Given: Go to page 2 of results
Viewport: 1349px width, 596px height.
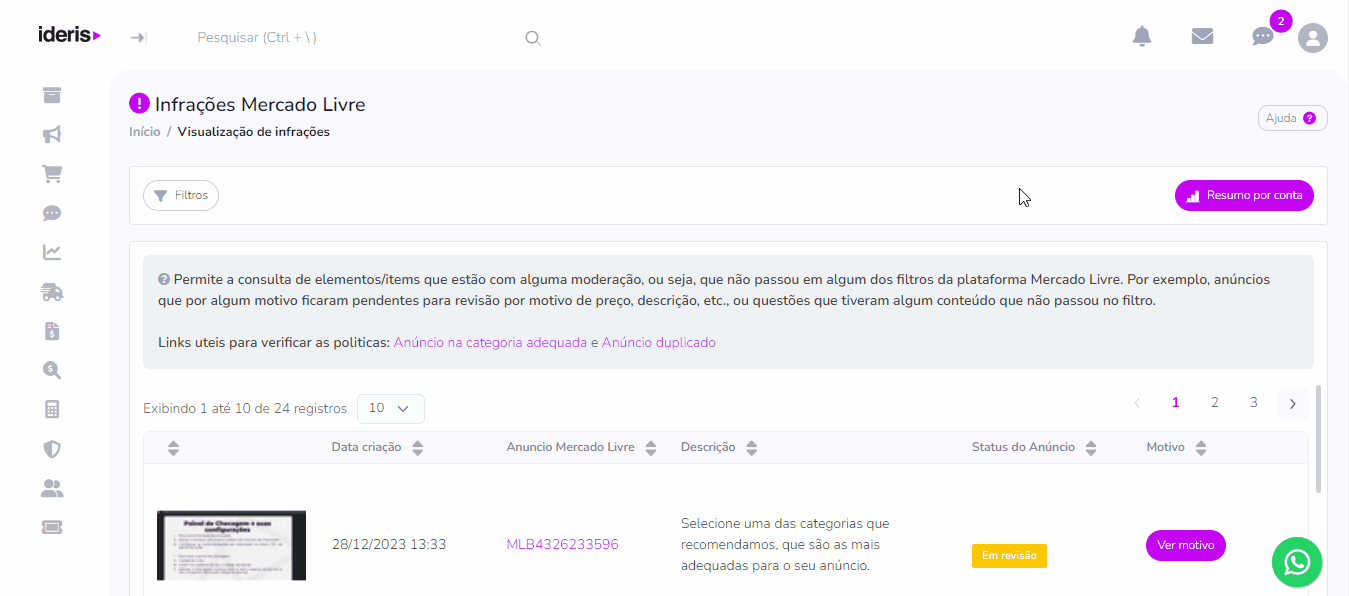Looking at the screenshot, I should (1214, 402).
